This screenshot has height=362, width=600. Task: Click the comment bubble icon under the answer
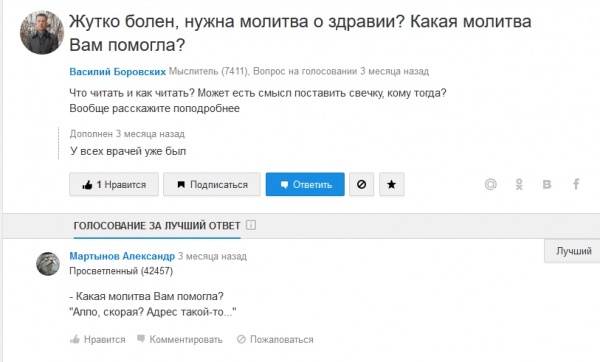141,339
